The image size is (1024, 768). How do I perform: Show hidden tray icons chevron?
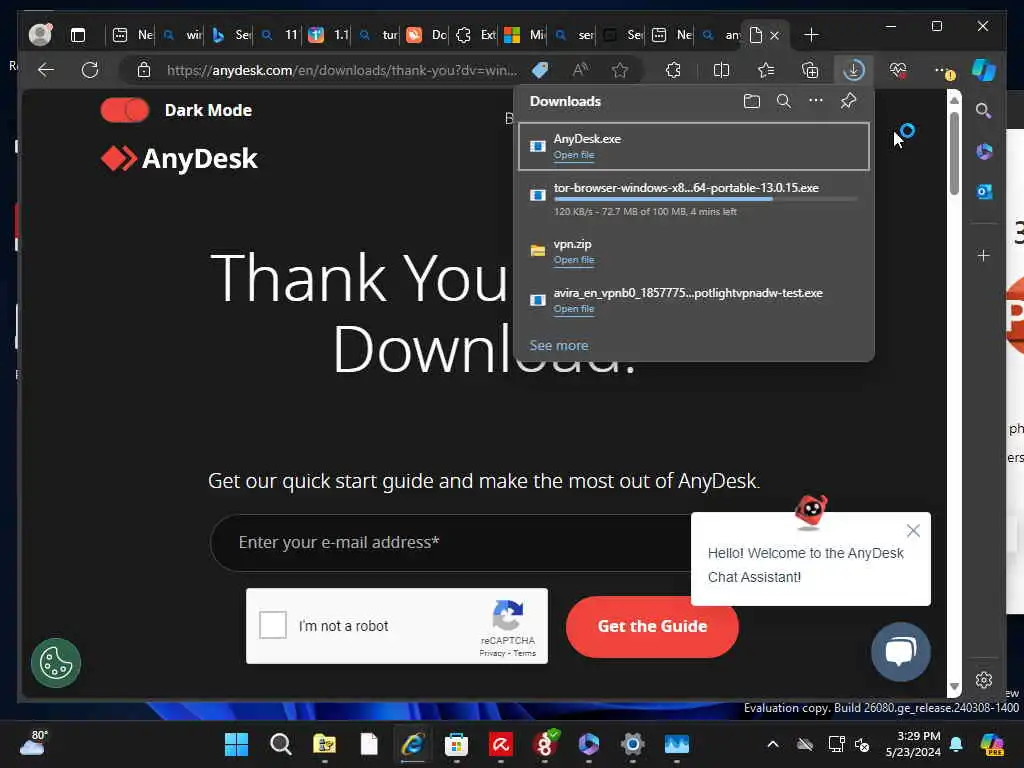(x=773, y=744)
